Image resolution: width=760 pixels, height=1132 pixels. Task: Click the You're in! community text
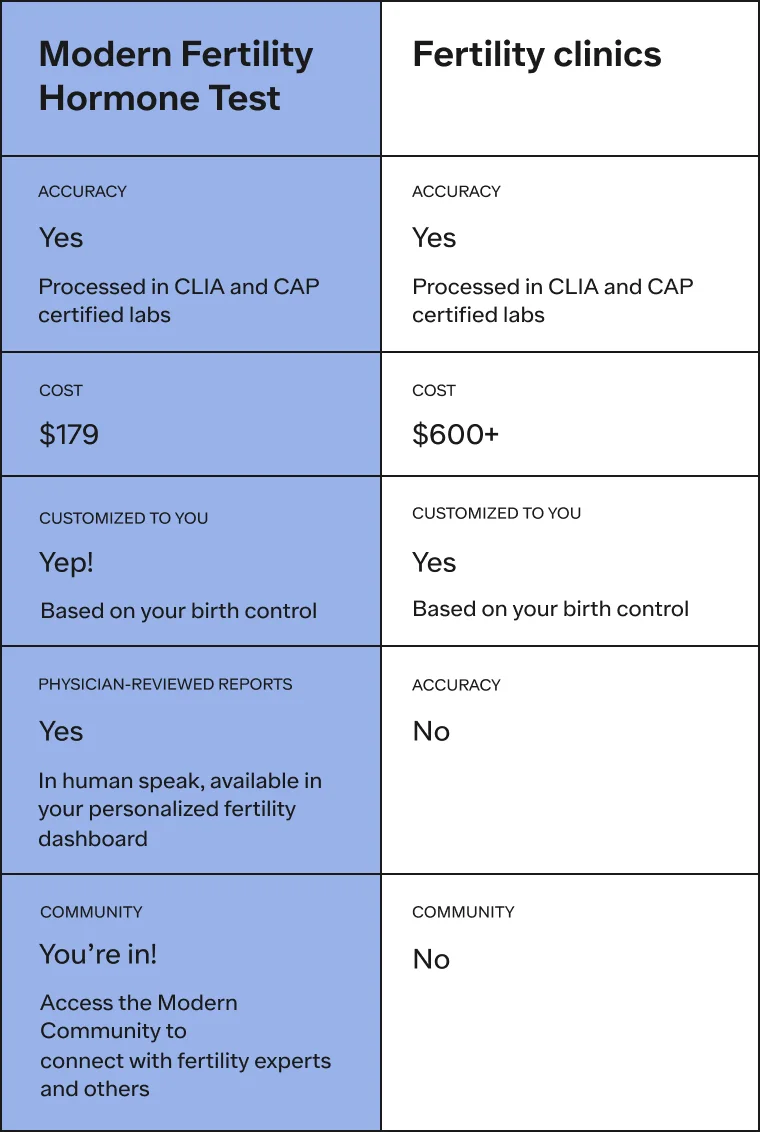click(98, 954)
